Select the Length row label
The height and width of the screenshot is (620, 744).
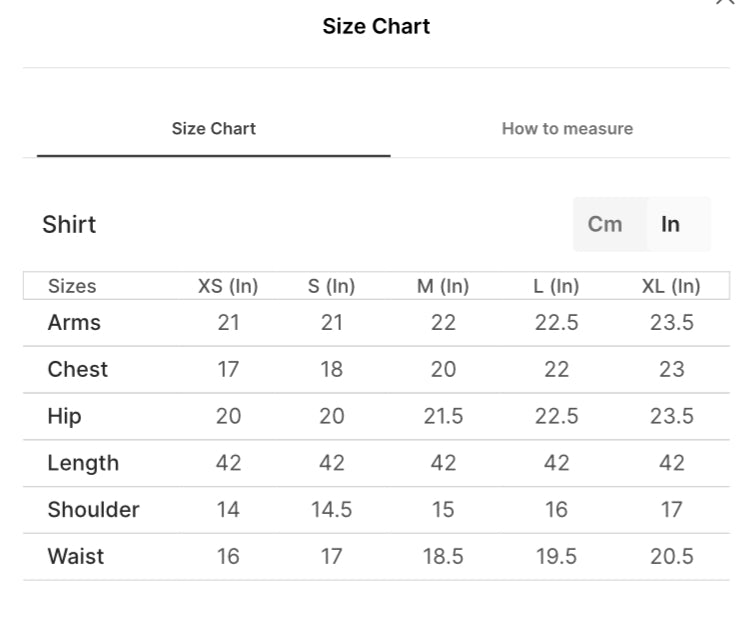tap(83, 463)
